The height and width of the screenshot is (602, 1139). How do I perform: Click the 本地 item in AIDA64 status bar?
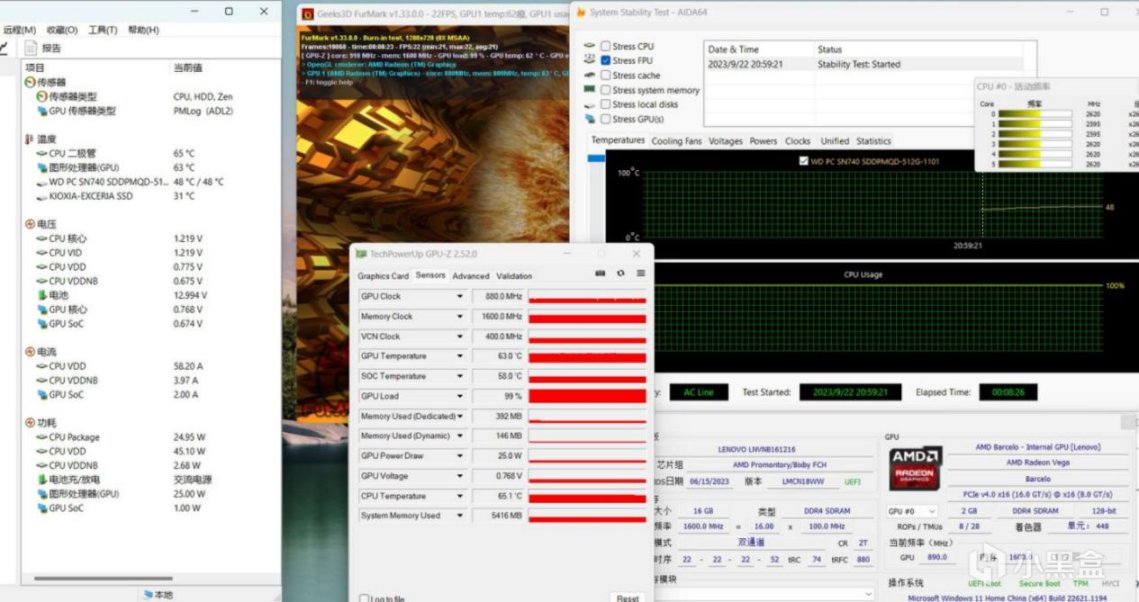coord(158,595)
